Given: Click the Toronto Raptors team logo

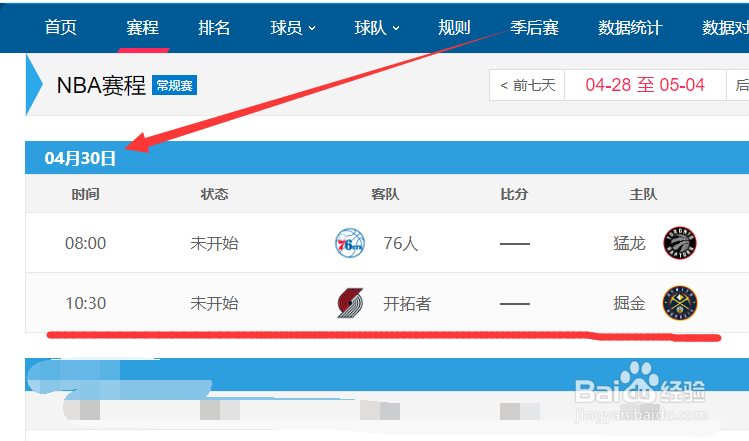Looking at the screenshot, I should [680, 243].
